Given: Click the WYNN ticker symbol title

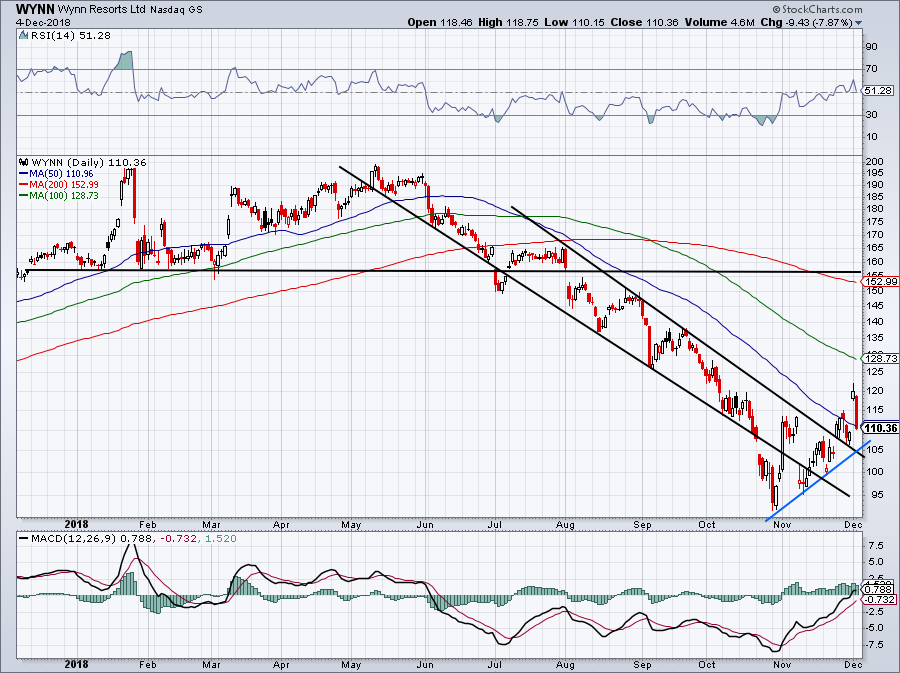Looking at the screenshot, I should tap(35, 9).
